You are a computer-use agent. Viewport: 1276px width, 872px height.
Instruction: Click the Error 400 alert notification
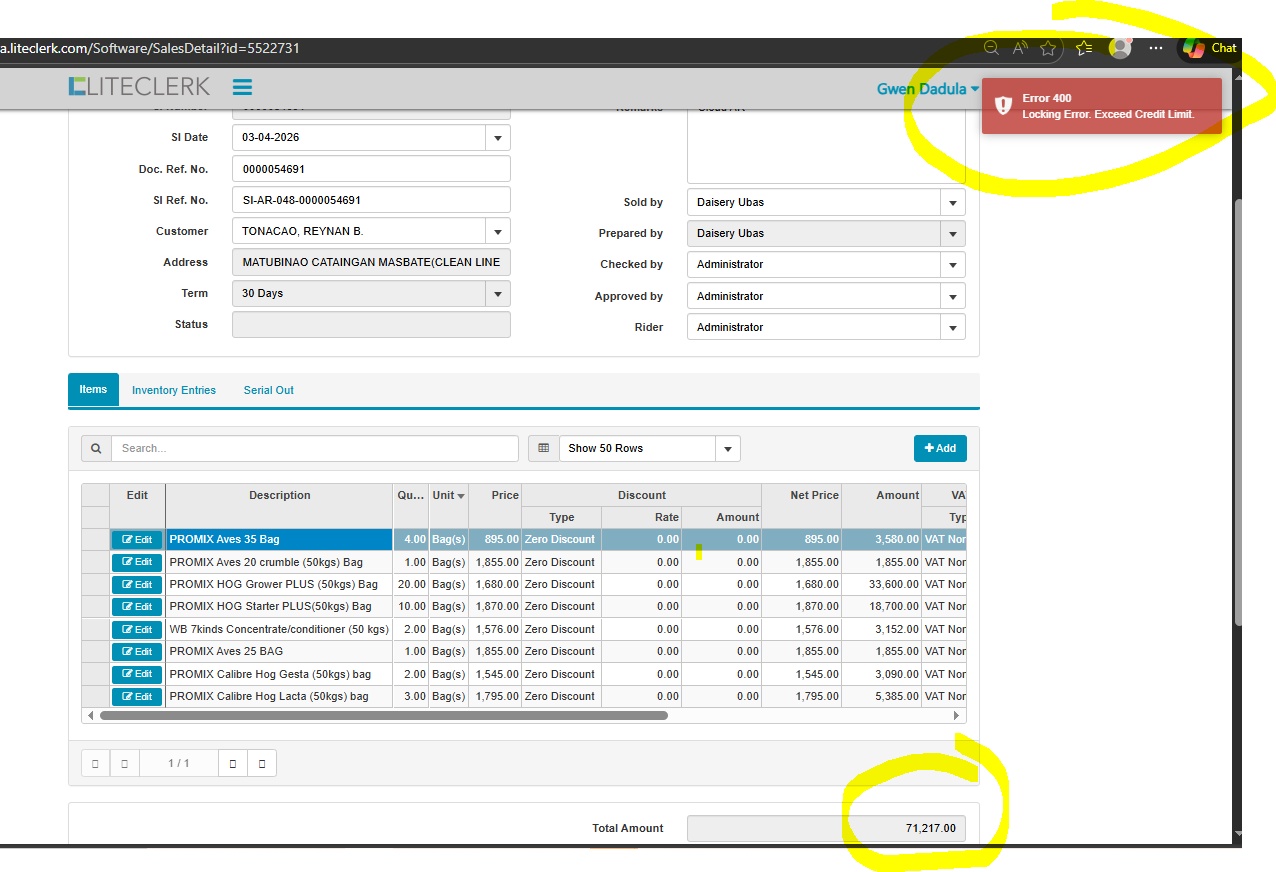[1101, 106]
